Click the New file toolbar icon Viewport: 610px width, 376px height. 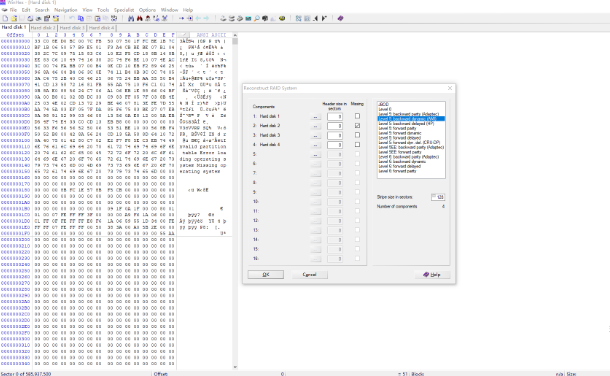[x=5, y=18]
